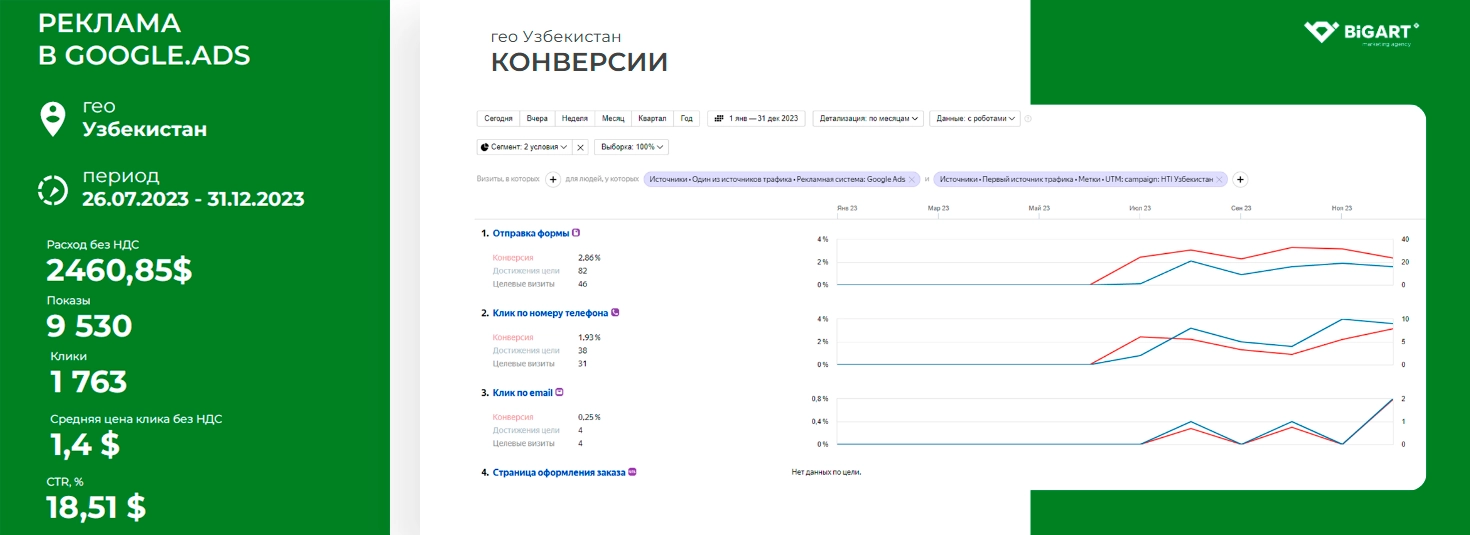Open the Клик по номеру телефона goal
1470x535 pixels.
click(550, 313)
